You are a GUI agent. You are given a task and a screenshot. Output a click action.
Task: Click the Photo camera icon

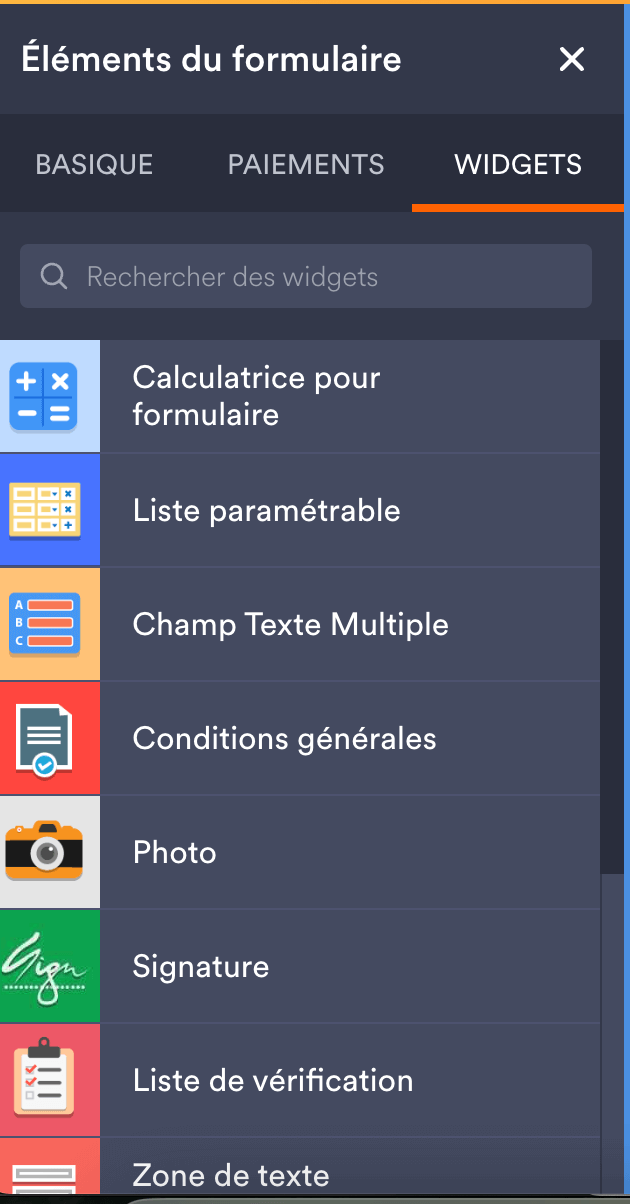tap(45, 852)
